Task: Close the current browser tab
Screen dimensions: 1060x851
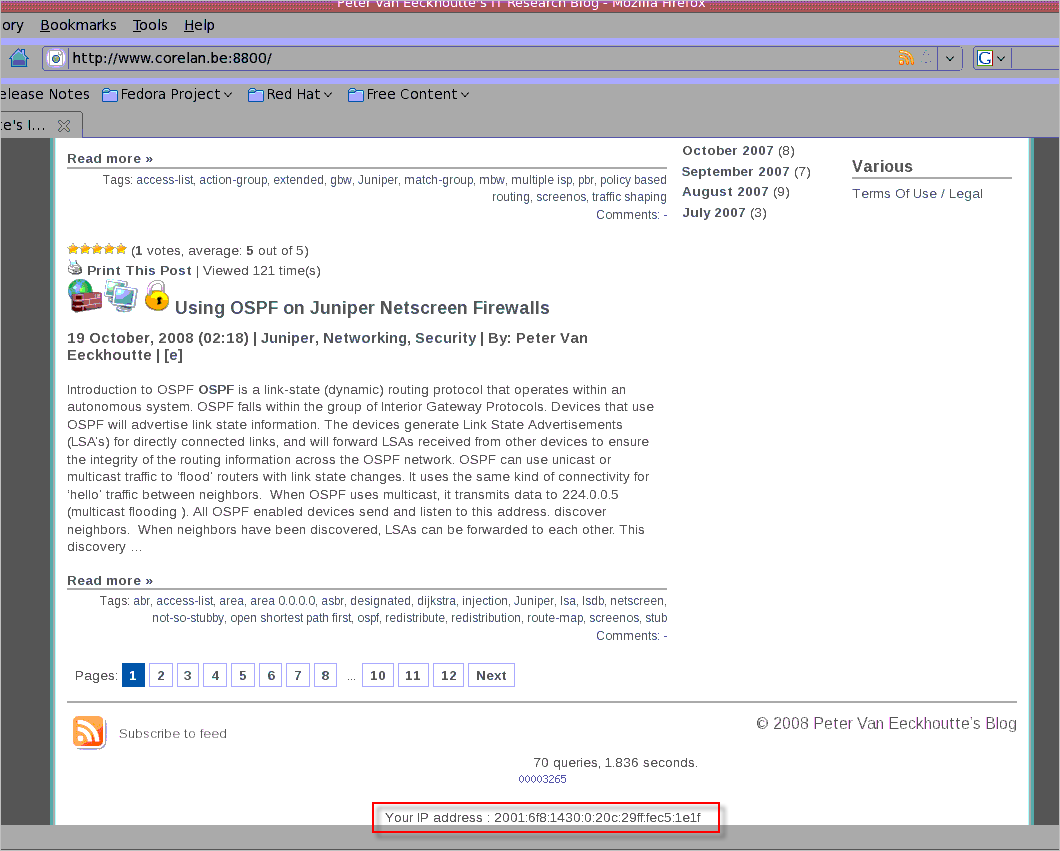Action: 64,126
